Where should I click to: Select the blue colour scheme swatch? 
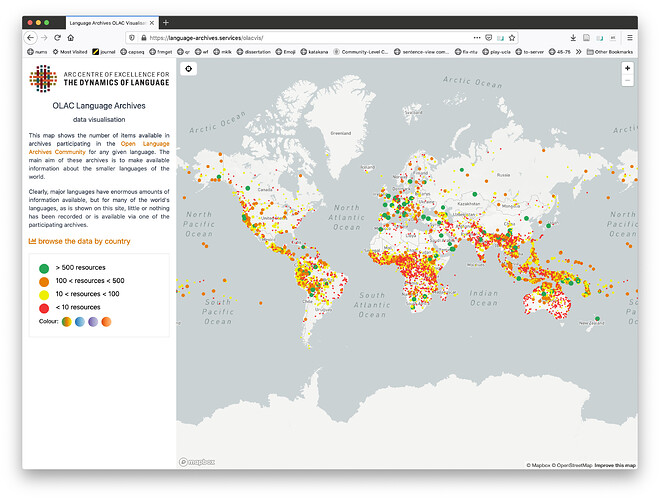coord(80,322)
